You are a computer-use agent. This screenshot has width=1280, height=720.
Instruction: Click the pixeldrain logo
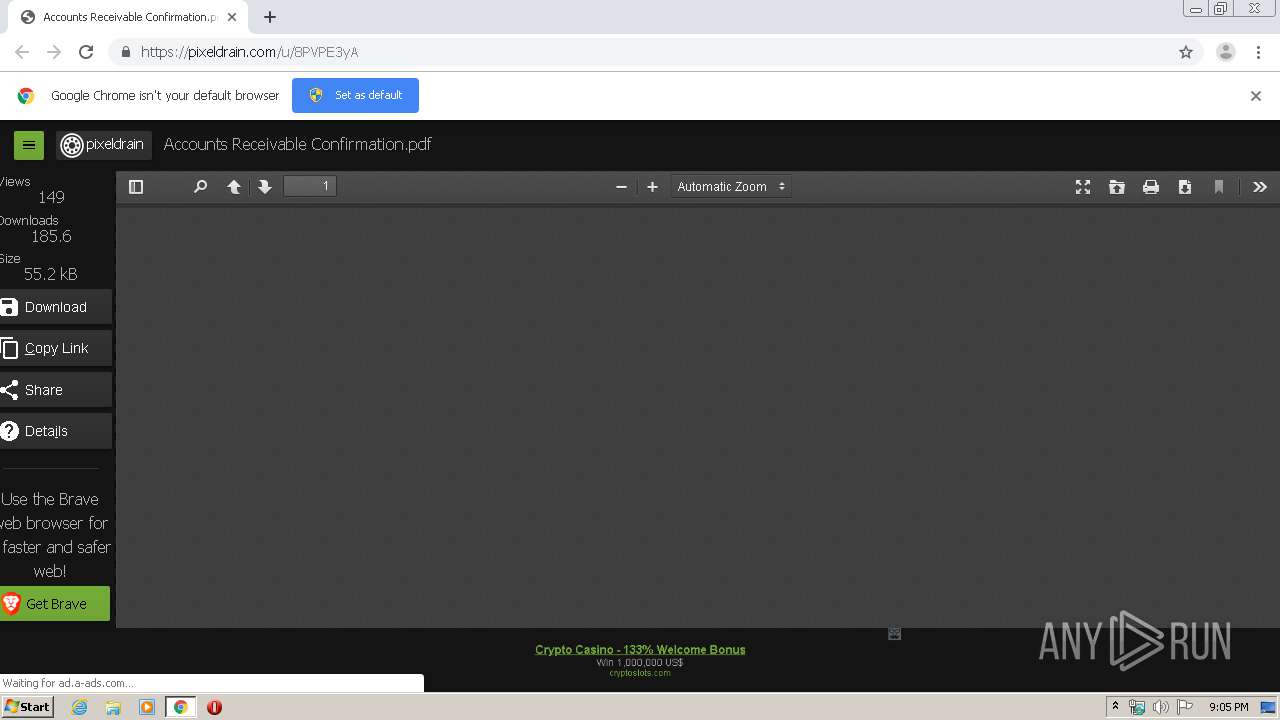click(x=104, y=145)
